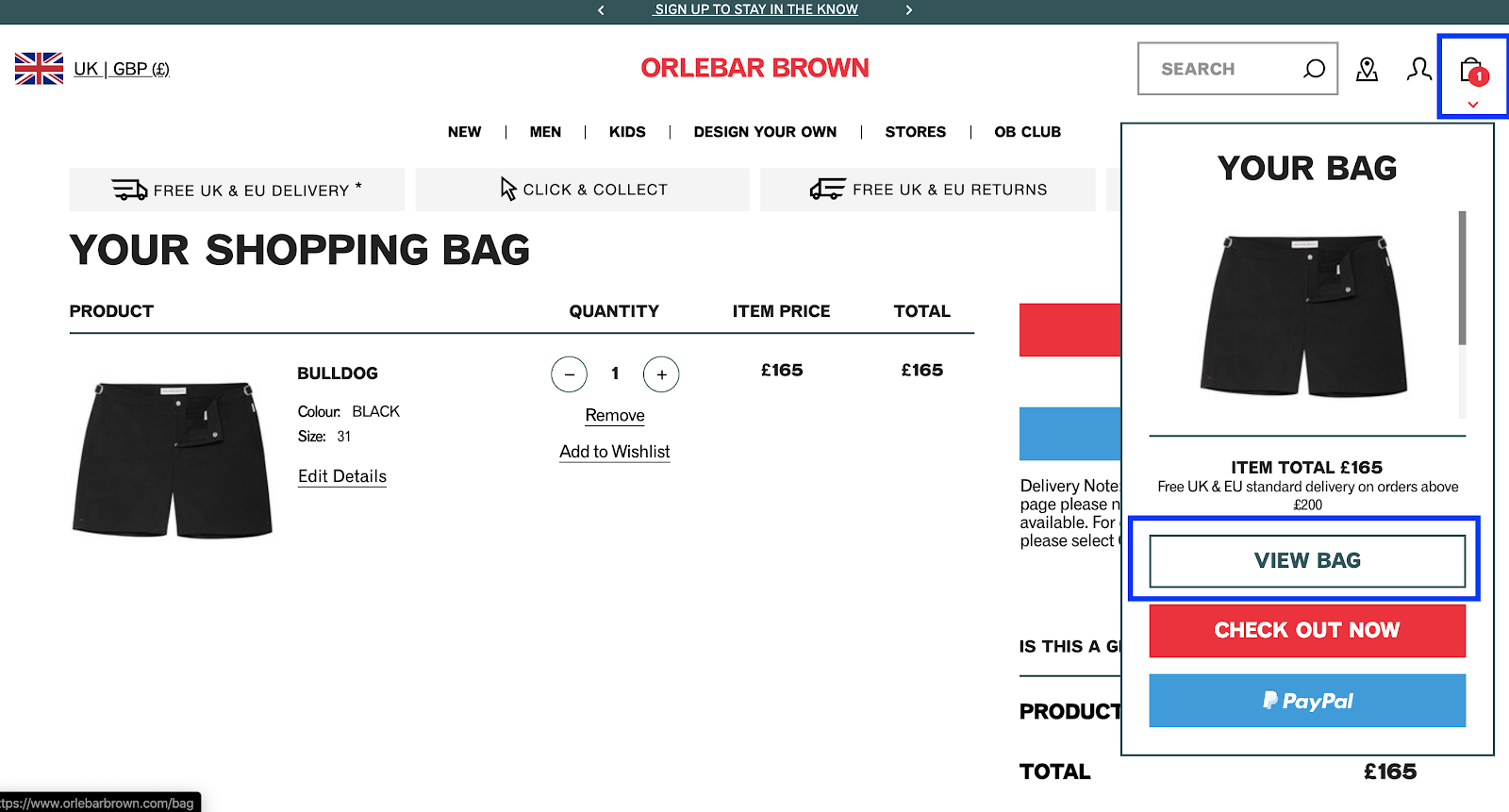Image resolution: width=1509 pixels, height=812 pixels.
Task: Click FREE UK & EU RETURNS banner
Action: (928, 190)
